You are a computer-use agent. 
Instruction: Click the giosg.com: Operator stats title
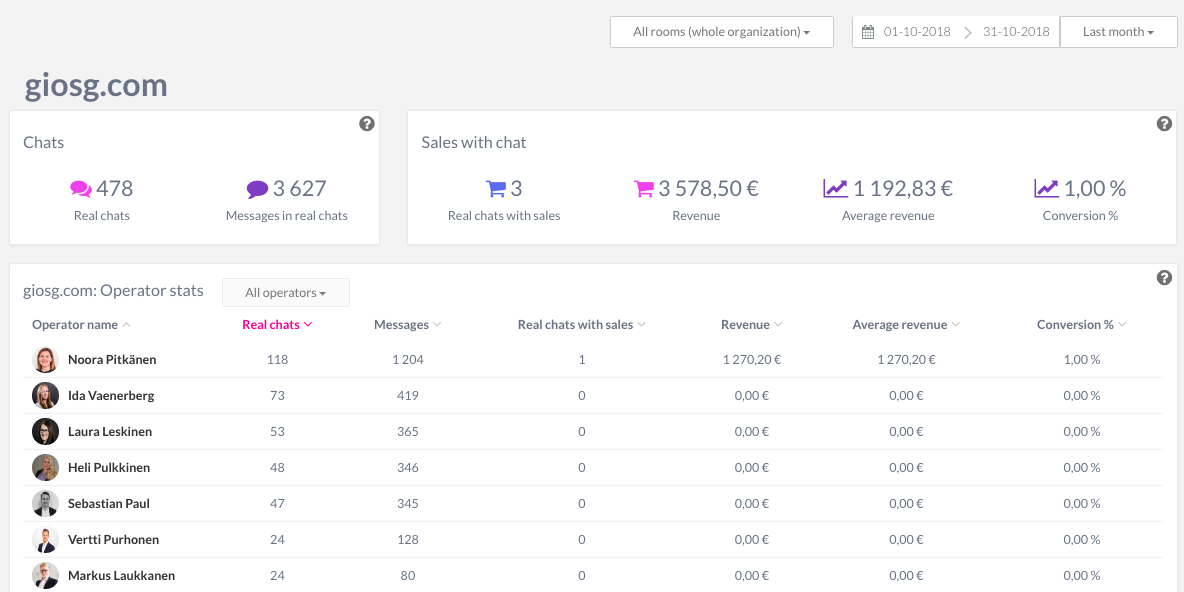coord(113,291)
